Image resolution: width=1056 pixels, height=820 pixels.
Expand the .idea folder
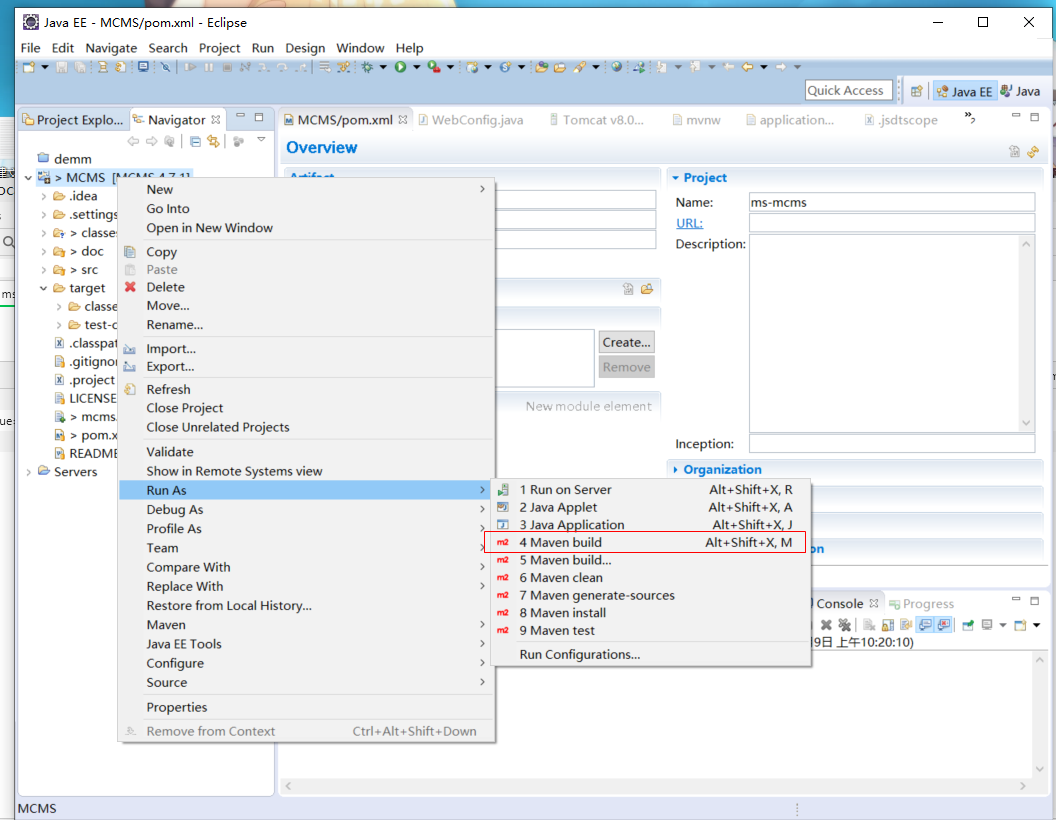point(44,196)
